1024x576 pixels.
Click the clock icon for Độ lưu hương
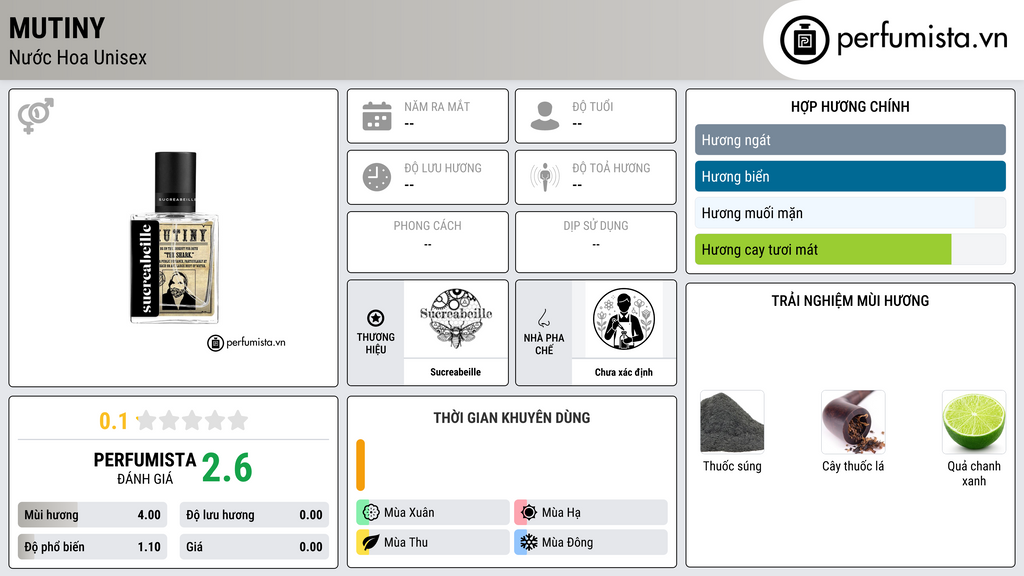[x=377, y=177]
